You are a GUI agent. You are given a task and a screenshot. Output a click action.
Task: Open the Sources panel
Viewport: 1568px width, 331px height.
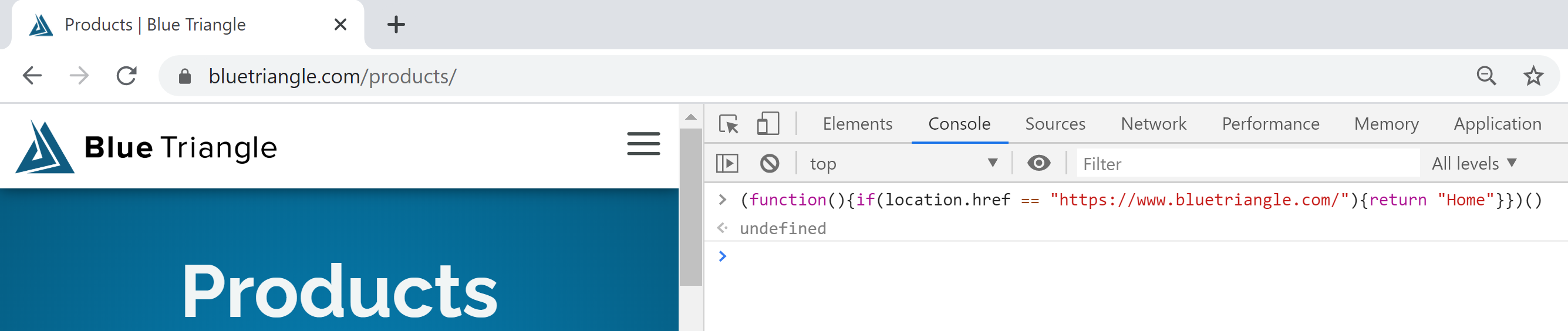(x=1055, y=124)
